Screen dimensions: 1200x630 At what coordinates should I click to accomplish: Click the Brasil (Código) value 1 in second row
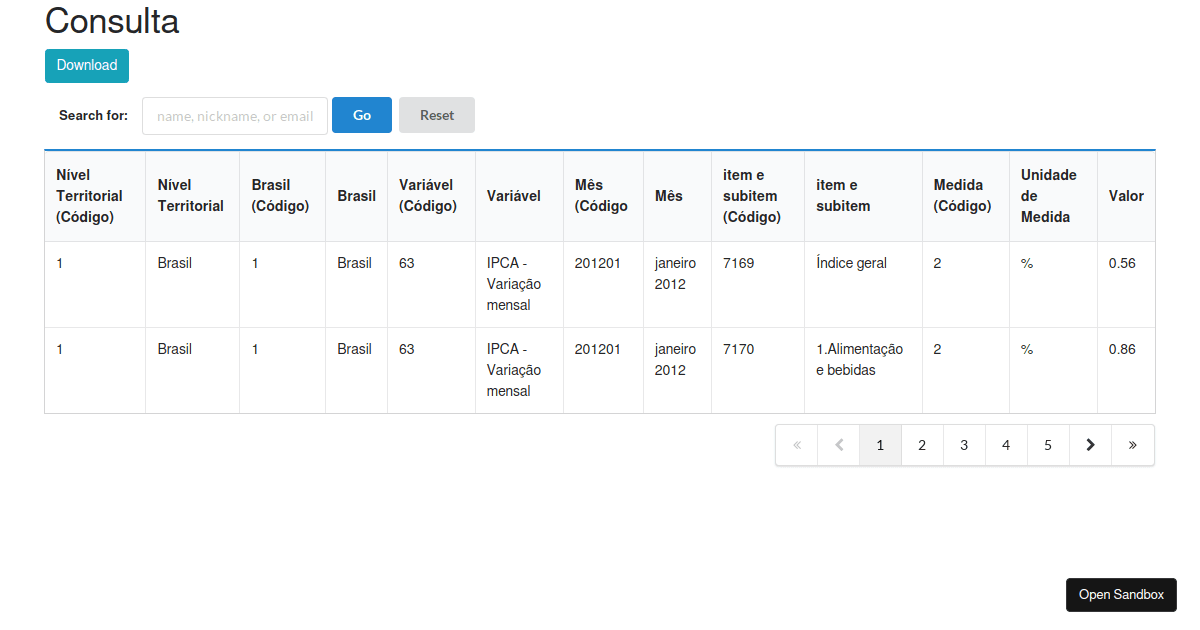(x=254, y=349)
